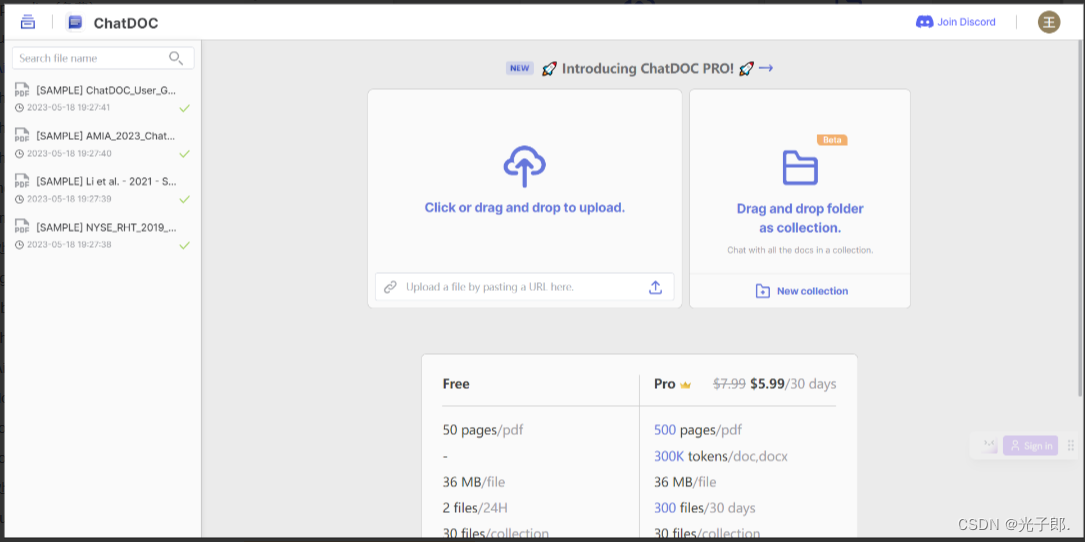Click green checkmark for AMIA_2023 file
Viewport: 1085px width, 542px height.
[x=184, y=154]
